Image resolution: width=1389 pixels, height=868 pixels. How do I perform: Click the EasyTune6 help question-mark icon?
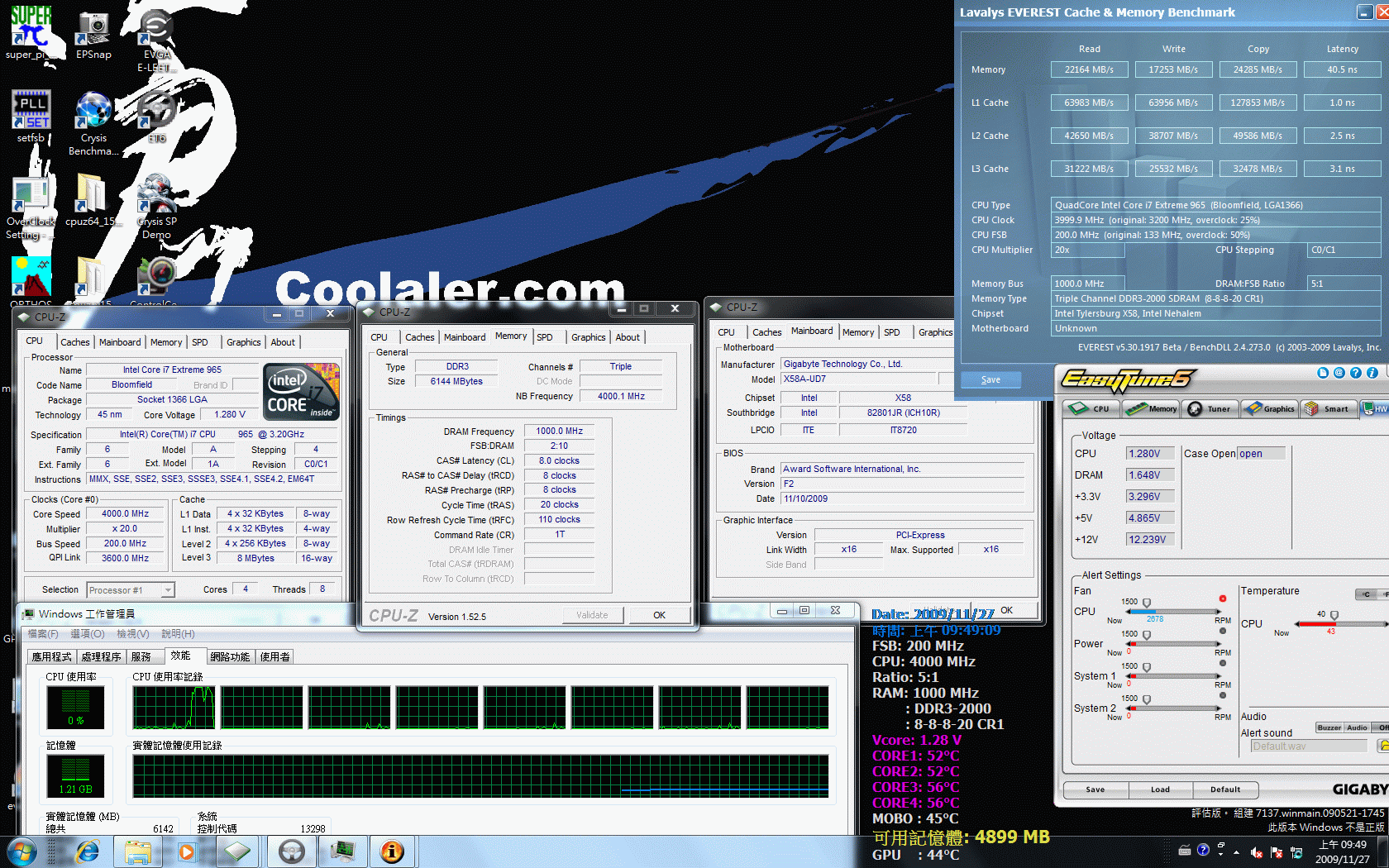(x=1356, y=373)
